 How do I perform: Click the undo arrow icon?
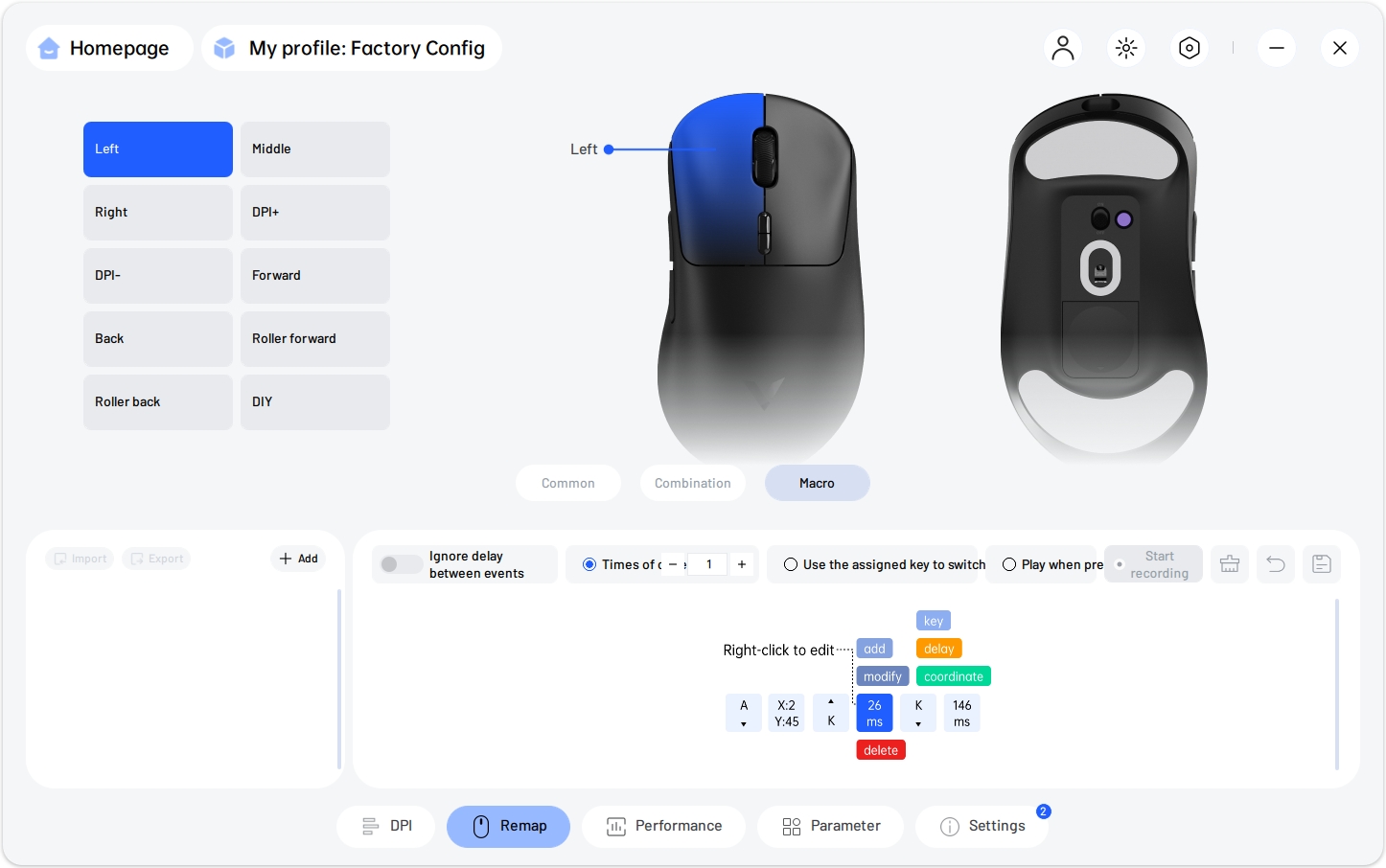(x=1276, y=564)
